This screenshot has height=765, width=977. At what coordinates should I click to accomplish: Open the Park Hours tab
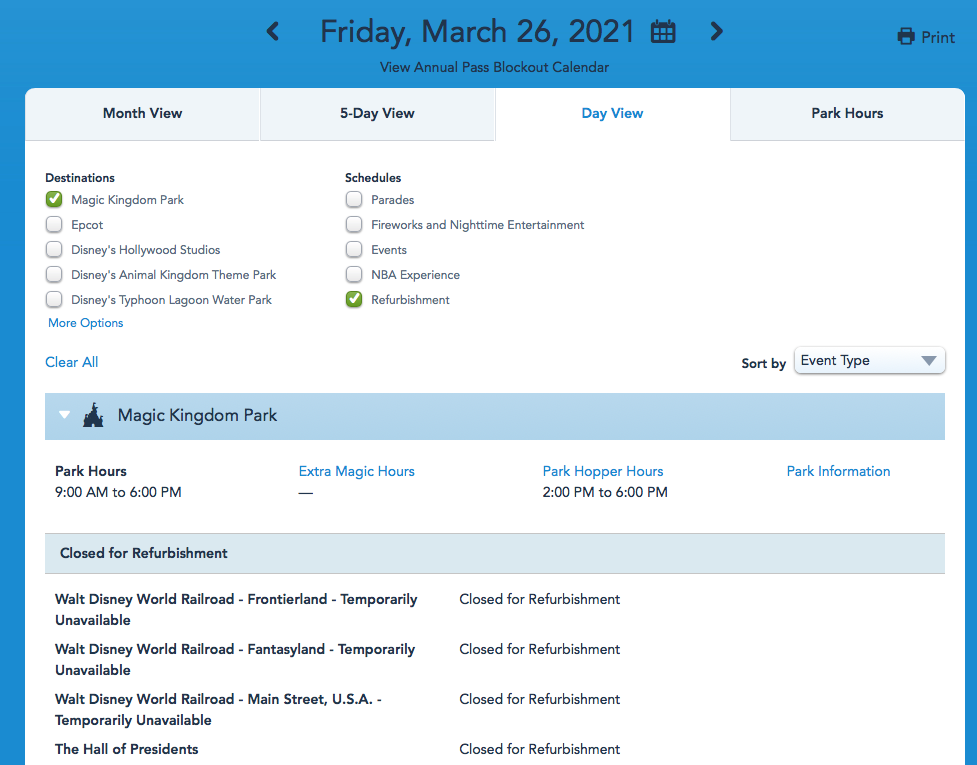[847, 114]
